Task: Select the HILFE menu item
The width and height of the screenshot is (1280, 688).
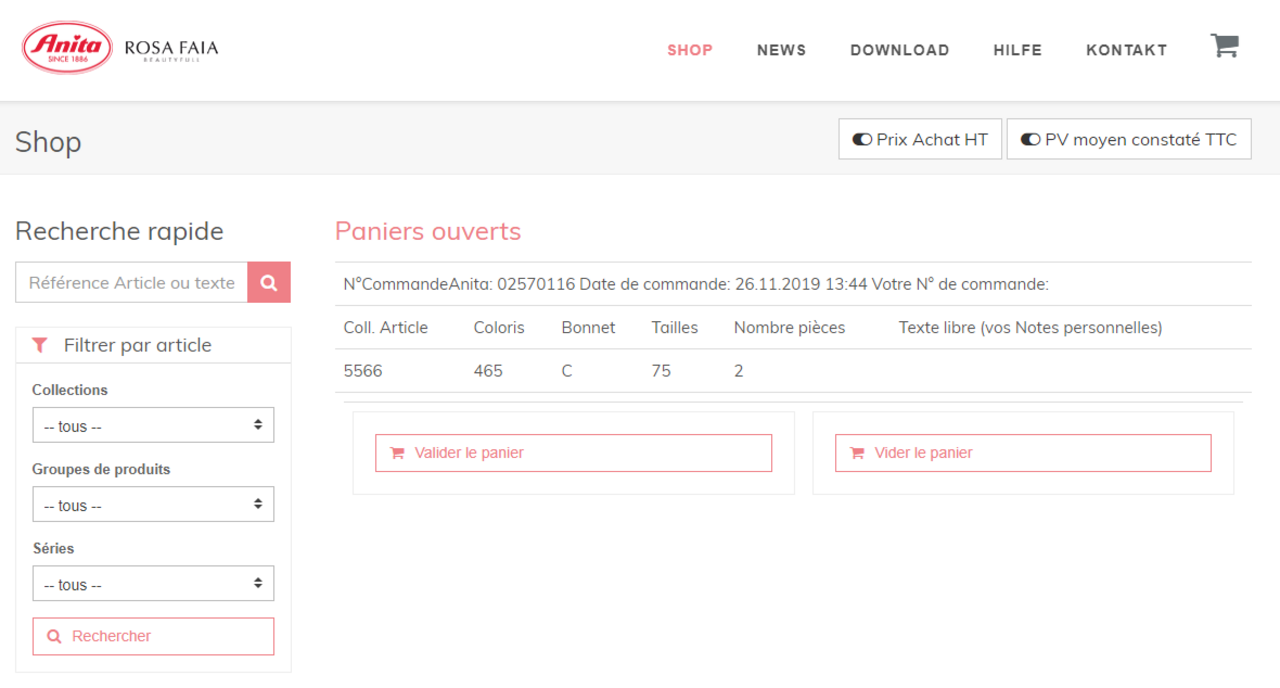Action: (1017, 50)
